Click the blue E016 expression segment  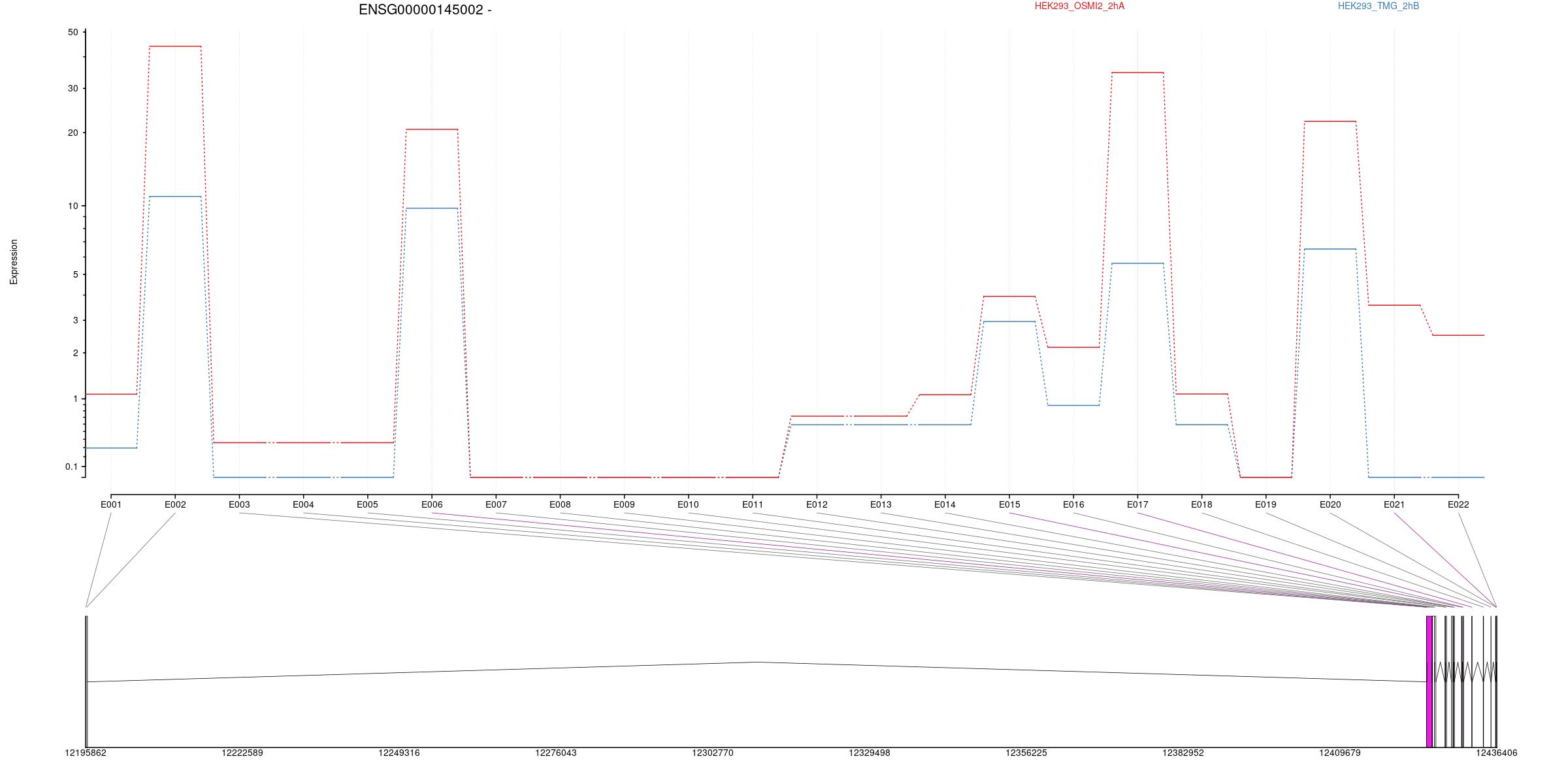[1073, 406]
